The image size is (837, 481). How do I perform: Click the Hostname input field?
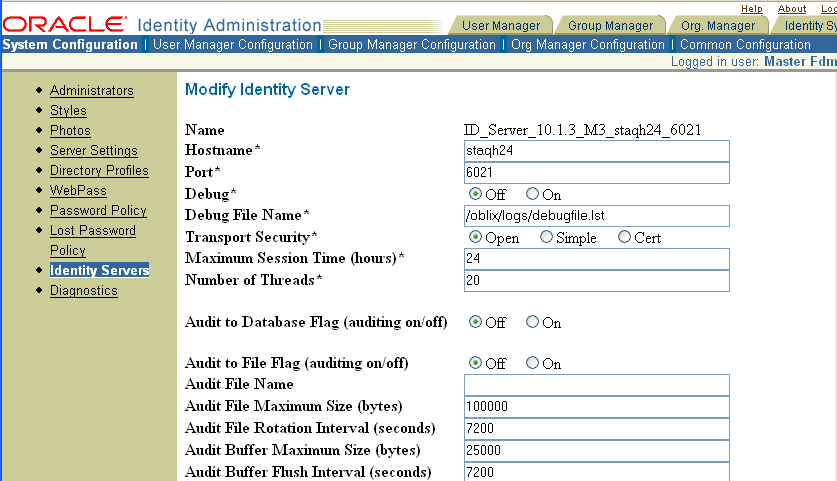tap(596, 151)
